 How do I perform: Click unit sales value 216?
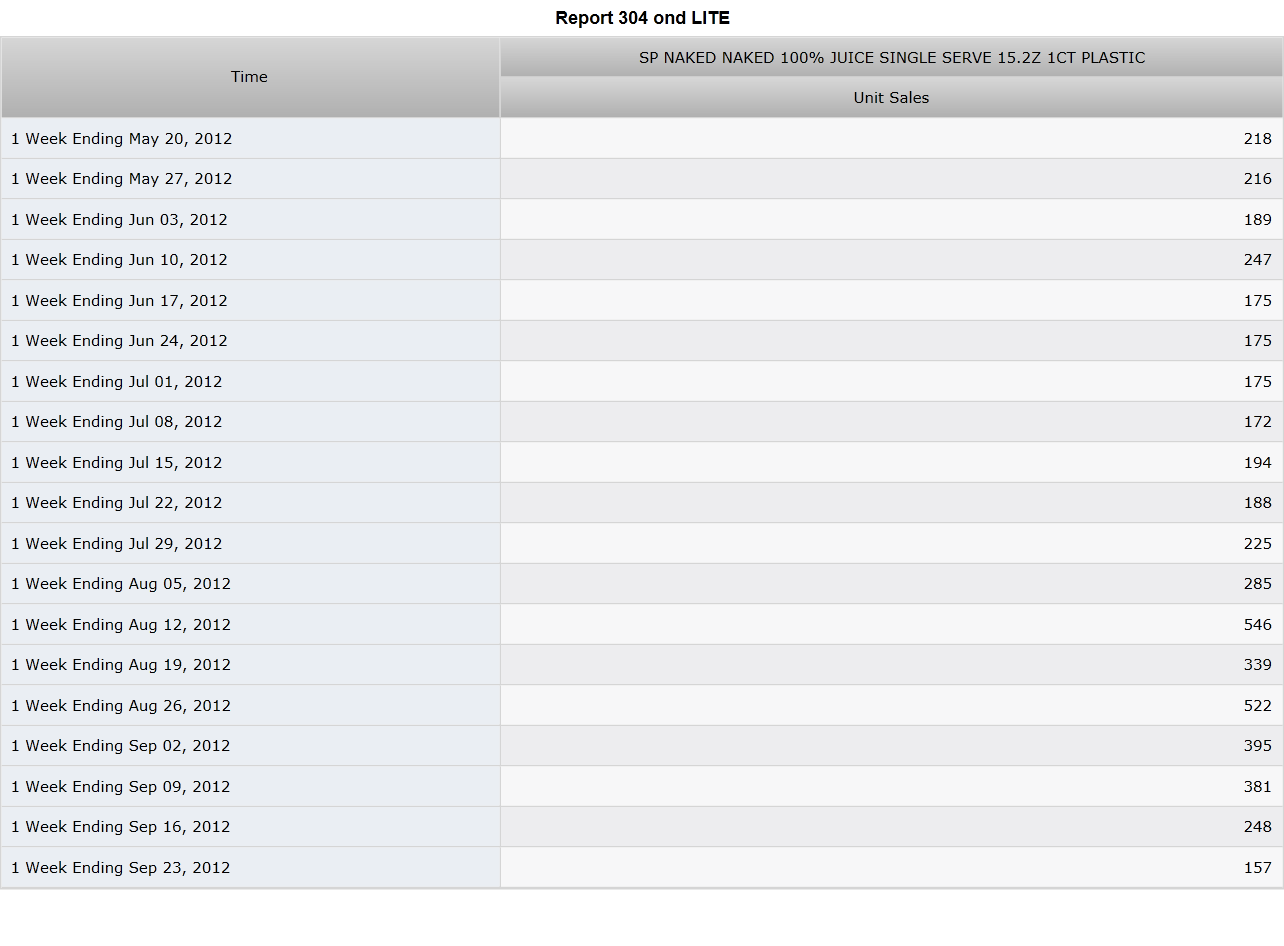1258,179
